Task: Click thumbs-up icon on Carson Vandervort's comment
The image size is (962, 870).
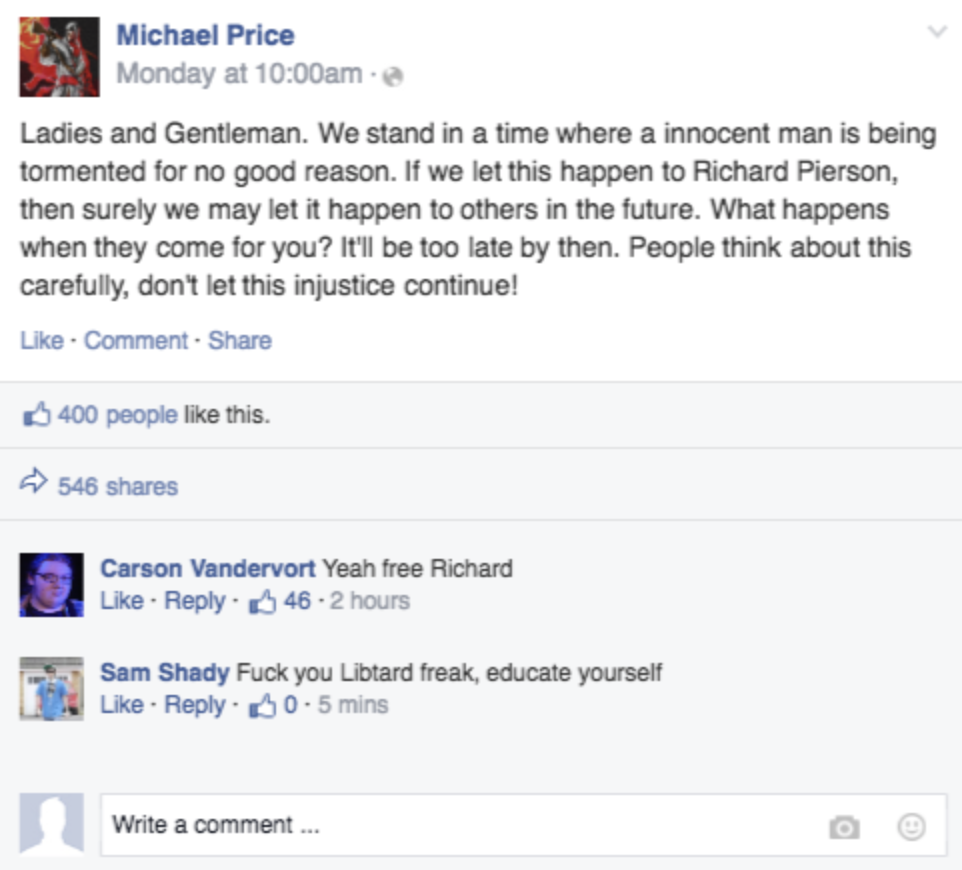Action: click(x=262, y=602)
